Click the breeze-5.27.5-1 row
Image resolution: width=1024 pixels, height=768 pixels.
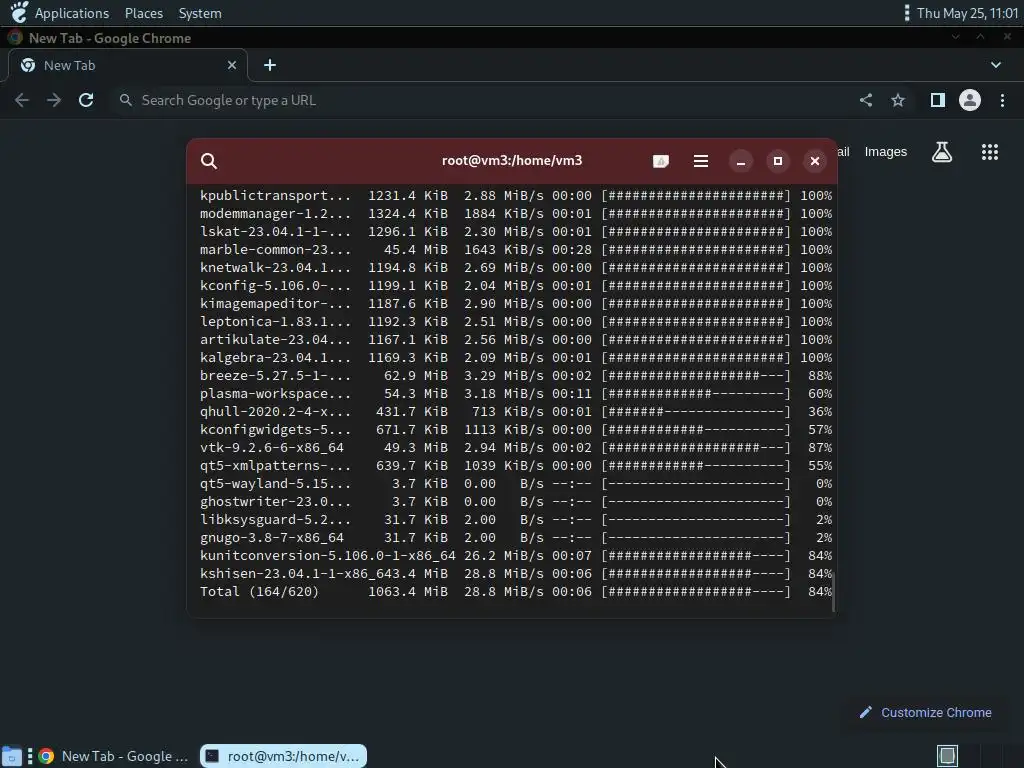click(516, 376)
